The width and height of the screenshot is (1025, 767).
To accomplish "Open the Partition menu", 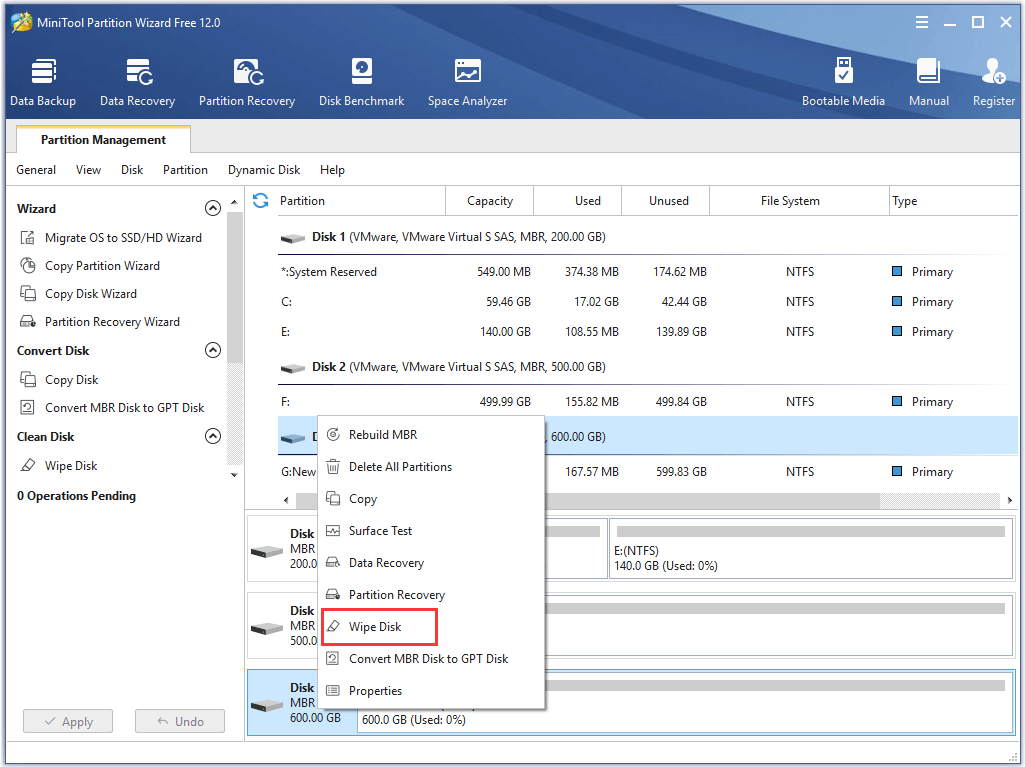I will coord(185,170).
